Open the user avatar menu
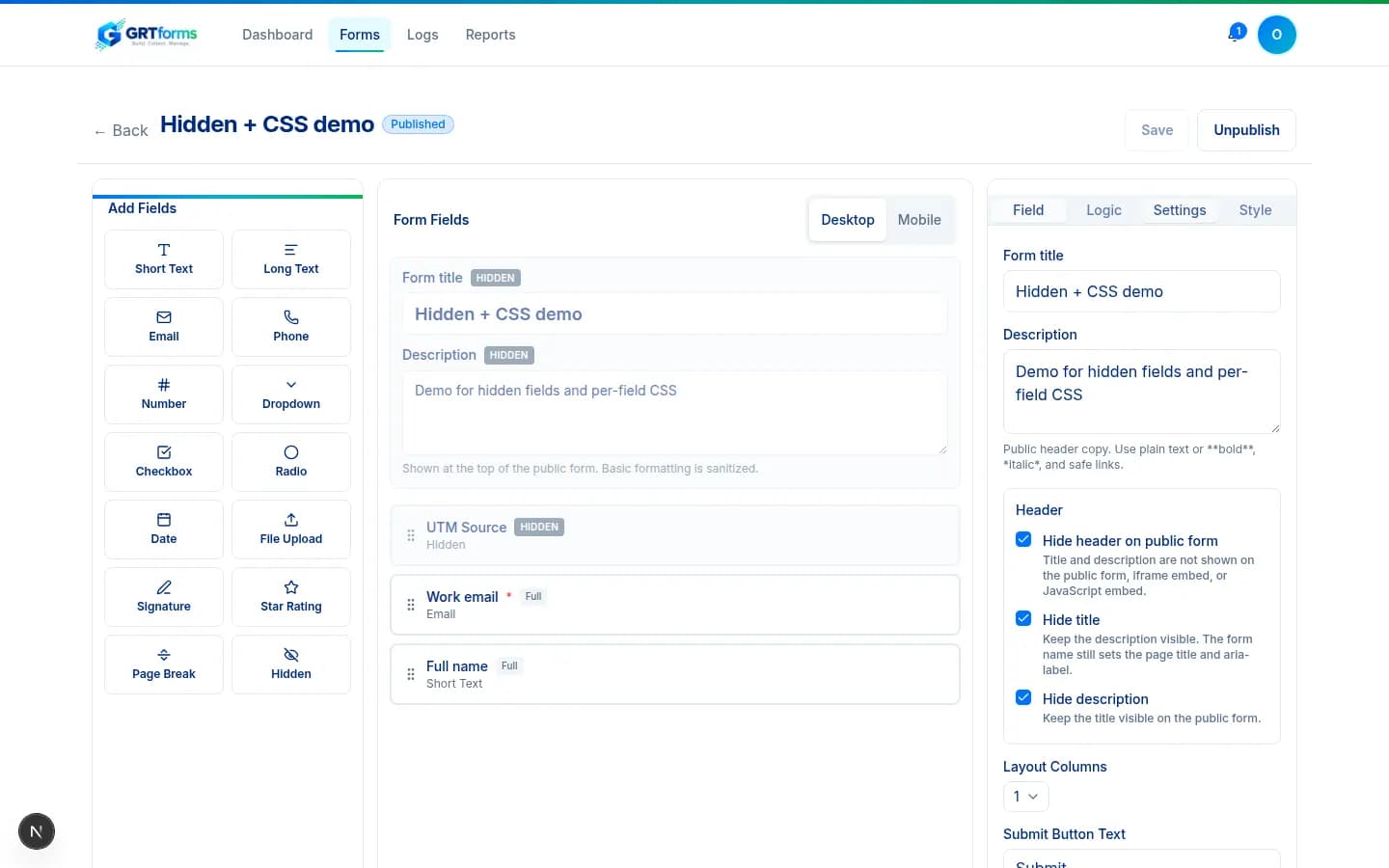Screen dimensions: 1389x868 1277,35
